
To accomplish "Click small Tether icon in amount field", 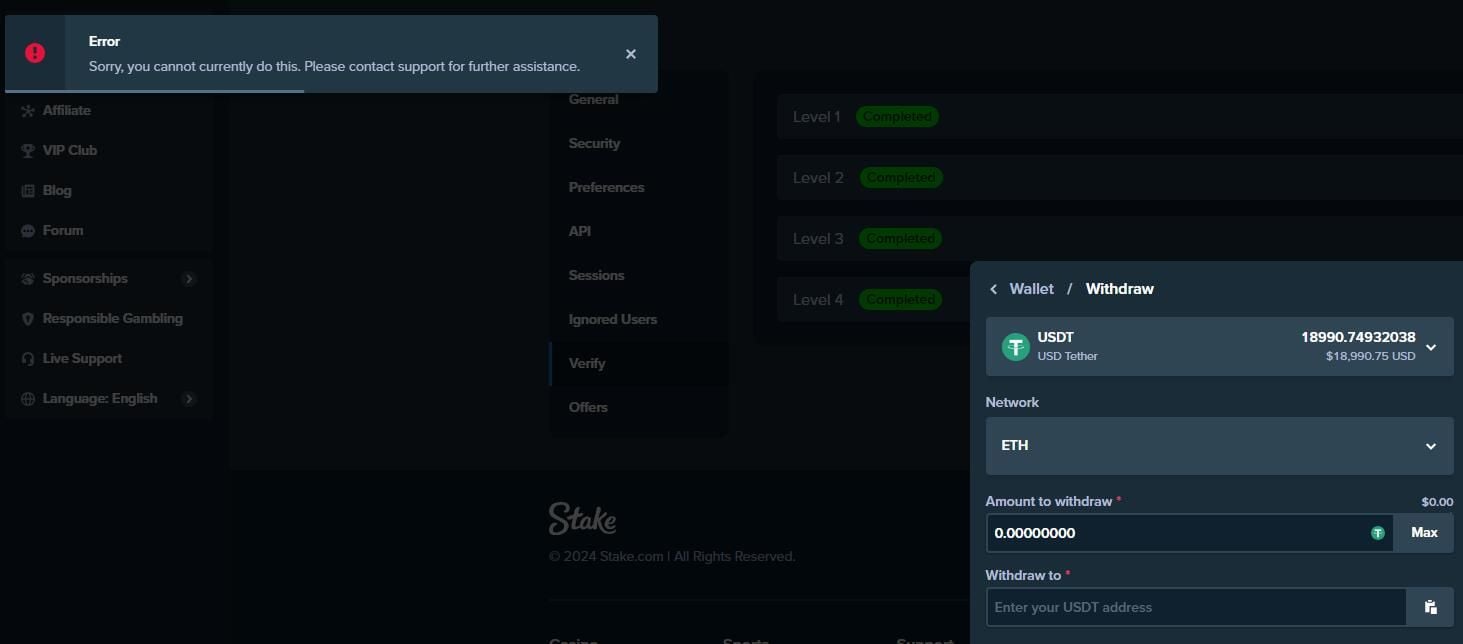I will (x=1377, y=533).
